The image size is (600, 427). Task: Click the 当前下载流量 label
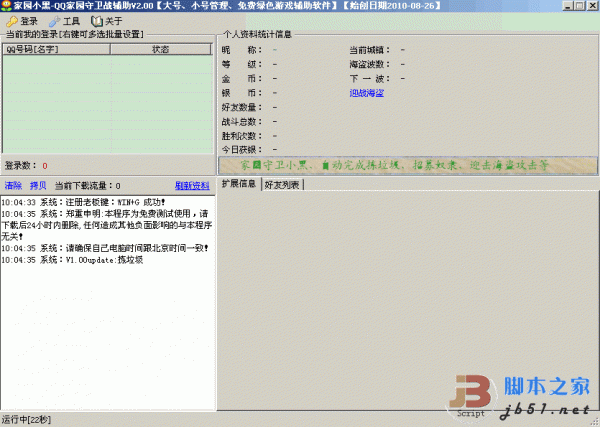tap(88, 186)
